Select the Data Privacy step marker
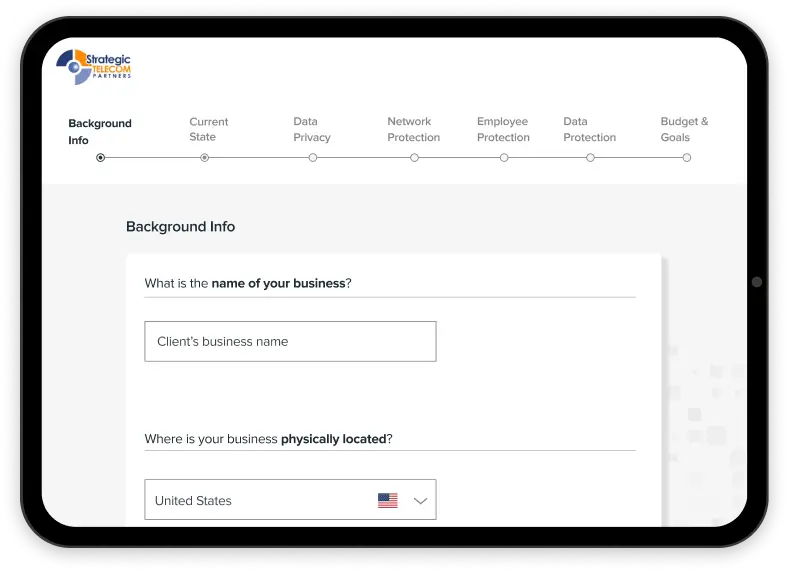Screen dimensions: 789x572 [313, 157]
